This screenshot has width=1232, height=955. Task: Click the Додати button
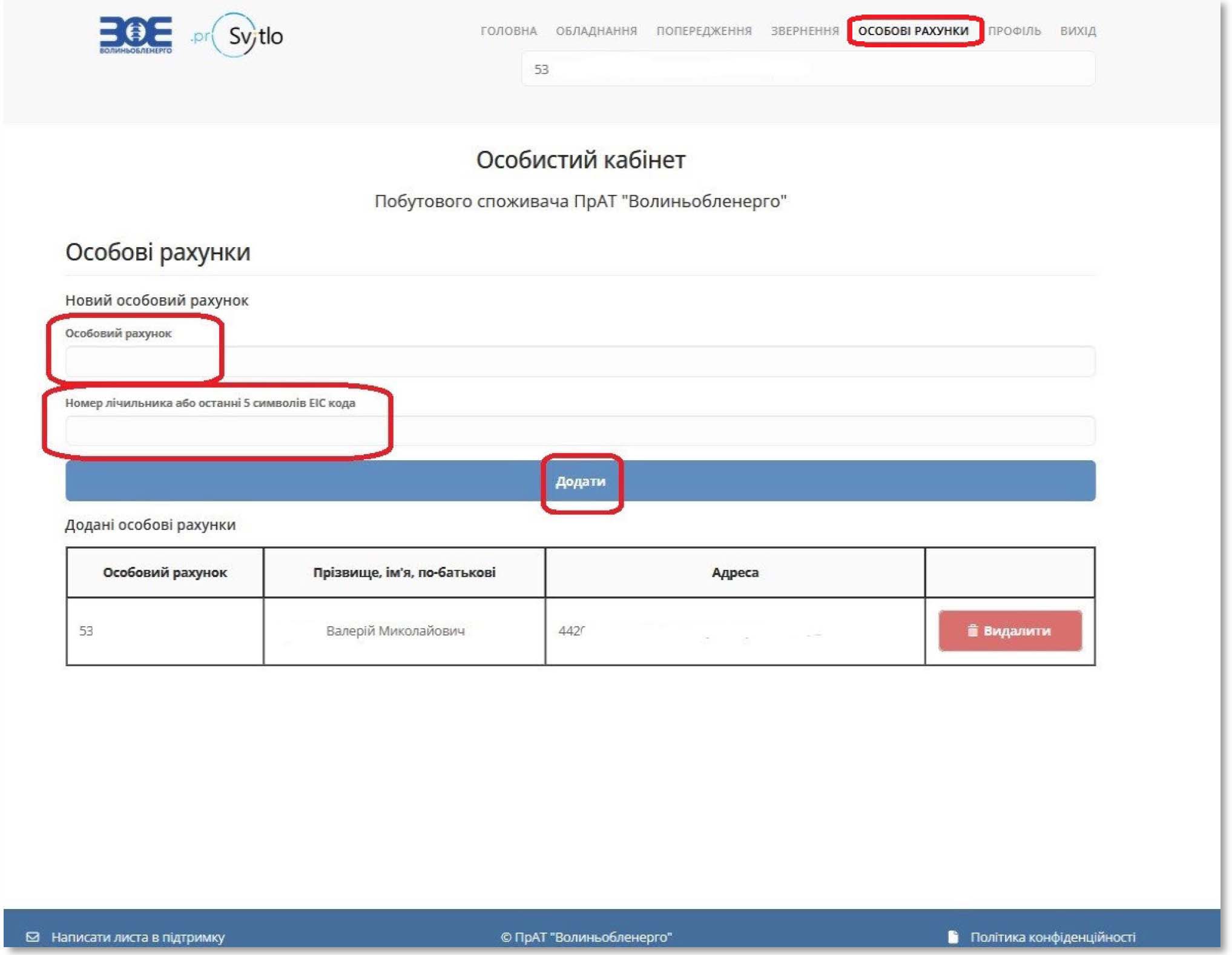click(x=580, y=481)
